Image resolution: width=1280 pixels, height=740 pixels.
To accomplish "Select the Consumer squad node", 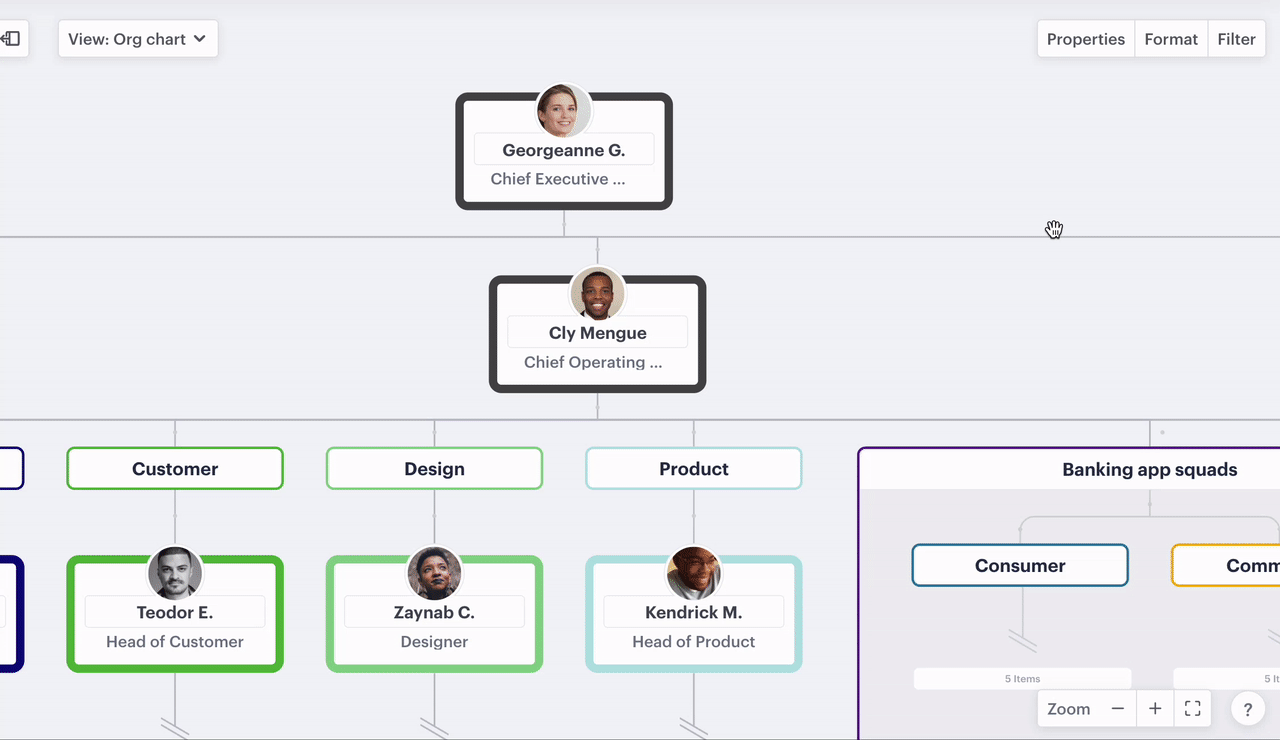I will [x=1019, y=565].
